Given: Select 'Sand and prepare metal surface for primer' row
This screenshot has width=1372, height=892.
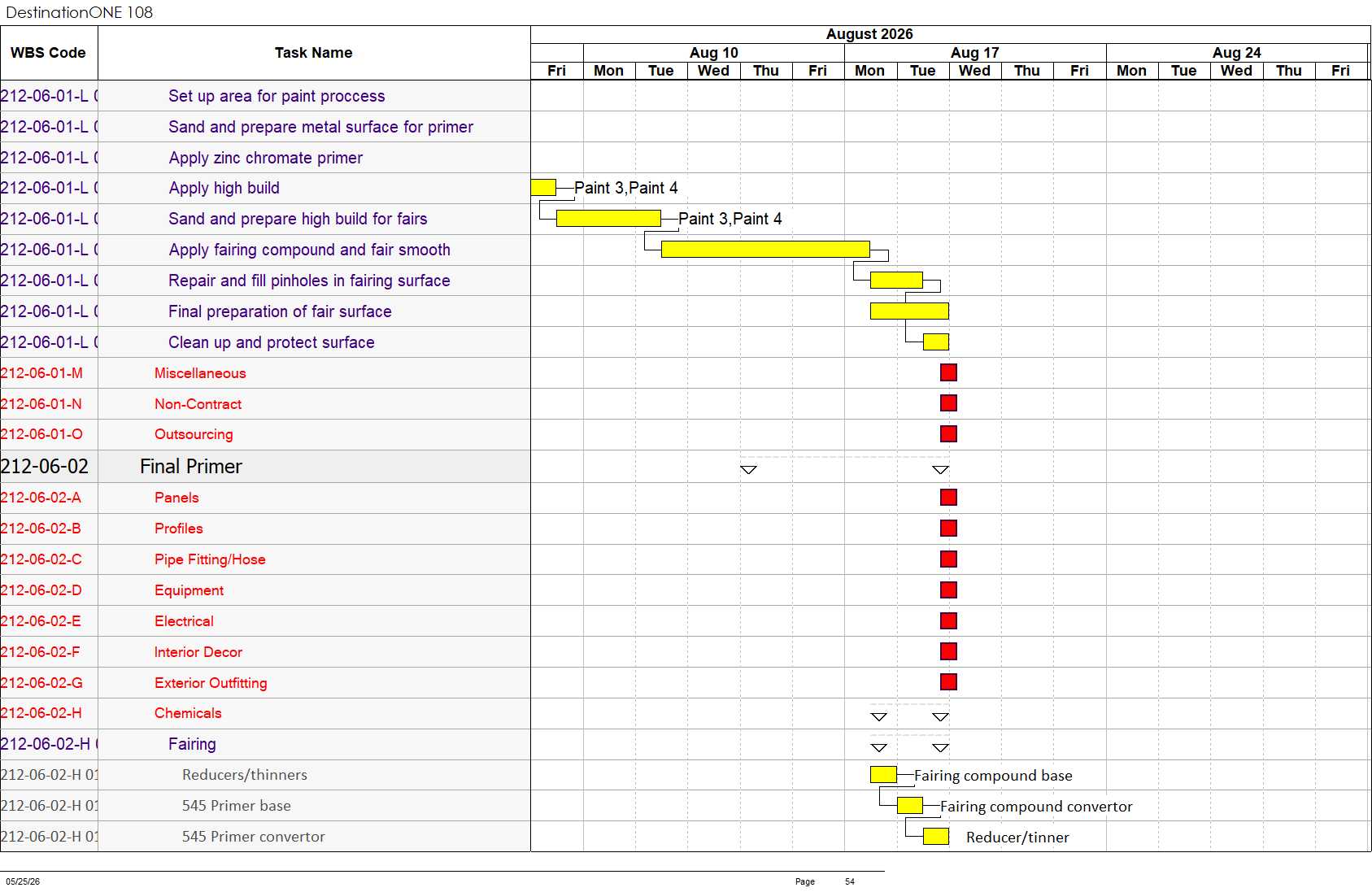Looking at the screenshot, I should [320, 127].
